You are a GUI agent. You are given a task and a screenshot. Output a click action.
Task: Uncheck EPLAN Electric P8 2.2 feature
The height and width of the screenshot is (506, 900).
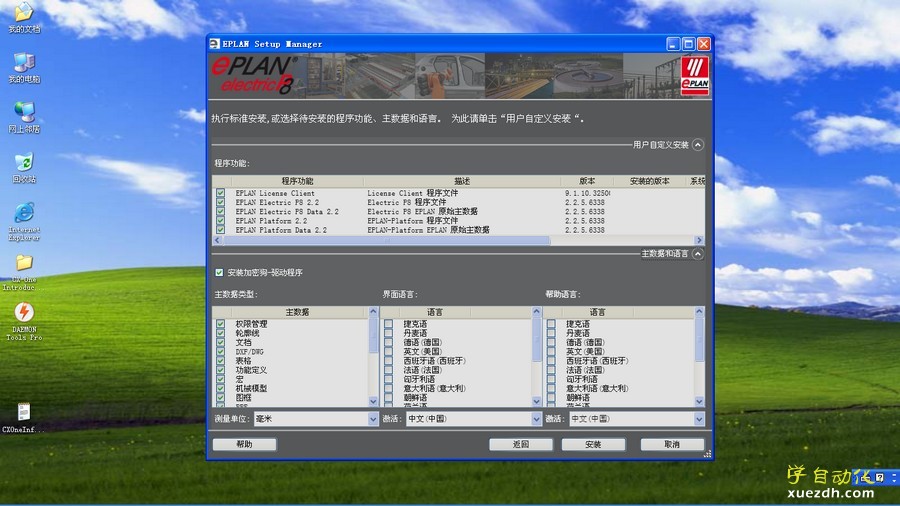click(220, 203)
